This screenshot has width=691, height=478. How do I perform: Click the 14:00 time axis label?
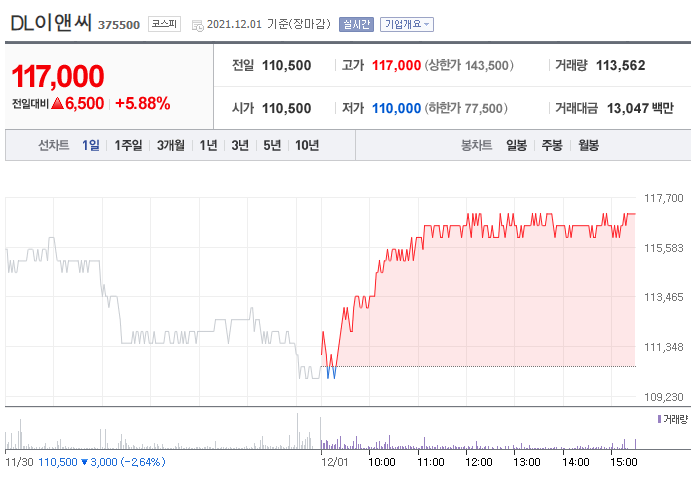[576, 462]
